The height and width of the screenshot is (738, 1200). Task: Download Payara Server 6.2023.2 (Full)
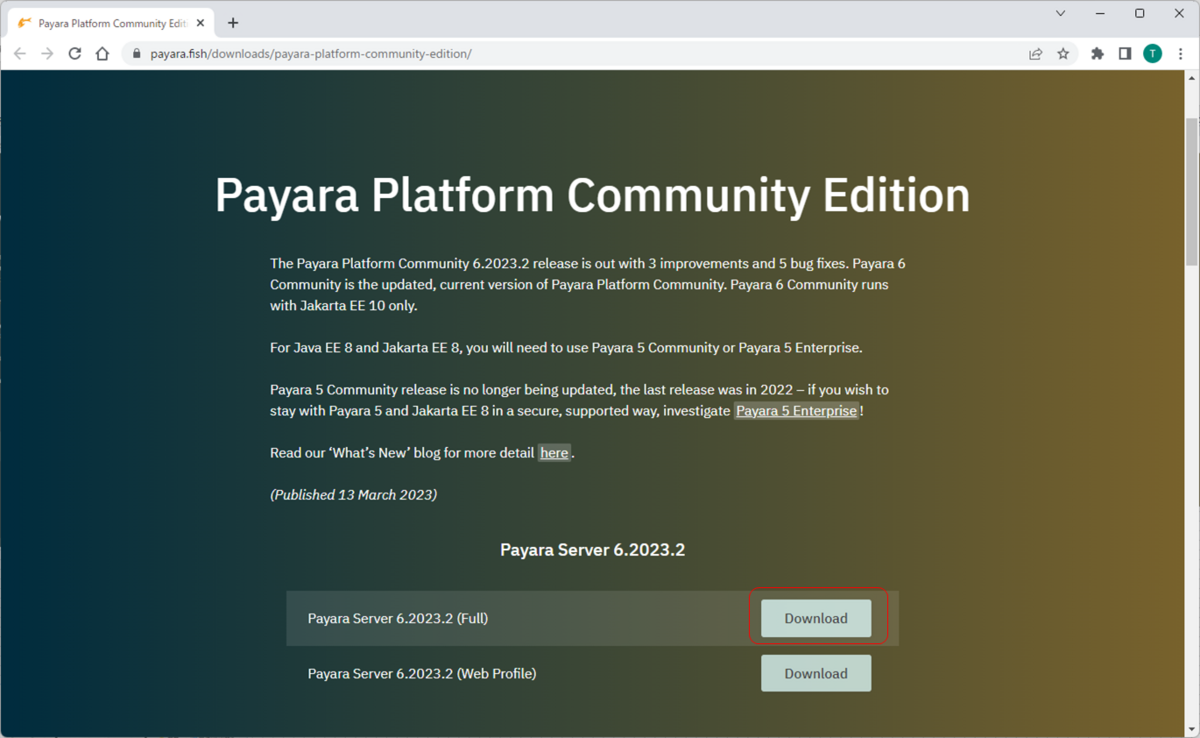[816, 619]
